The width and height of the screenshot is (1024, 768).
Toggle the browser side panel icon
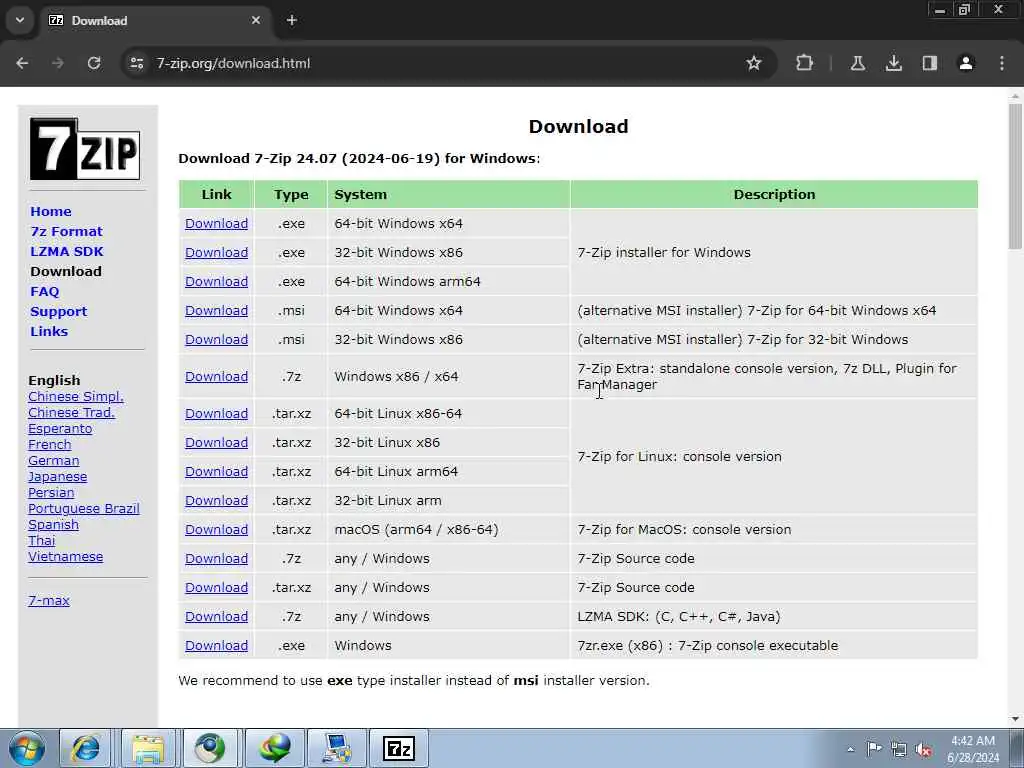point(929,63)
